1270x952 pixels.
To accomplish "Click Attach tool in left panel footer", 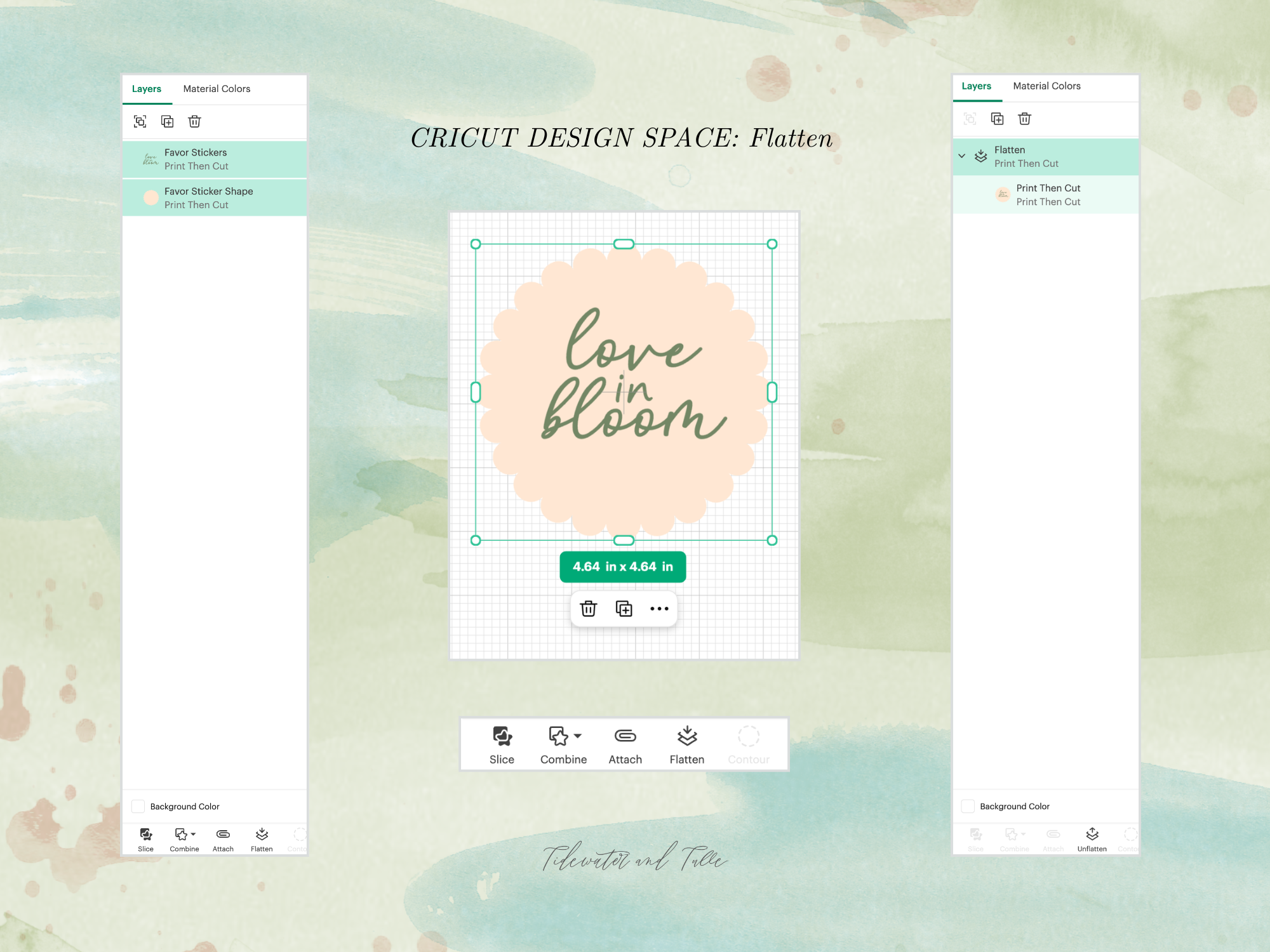I will [x=223, y=840].
